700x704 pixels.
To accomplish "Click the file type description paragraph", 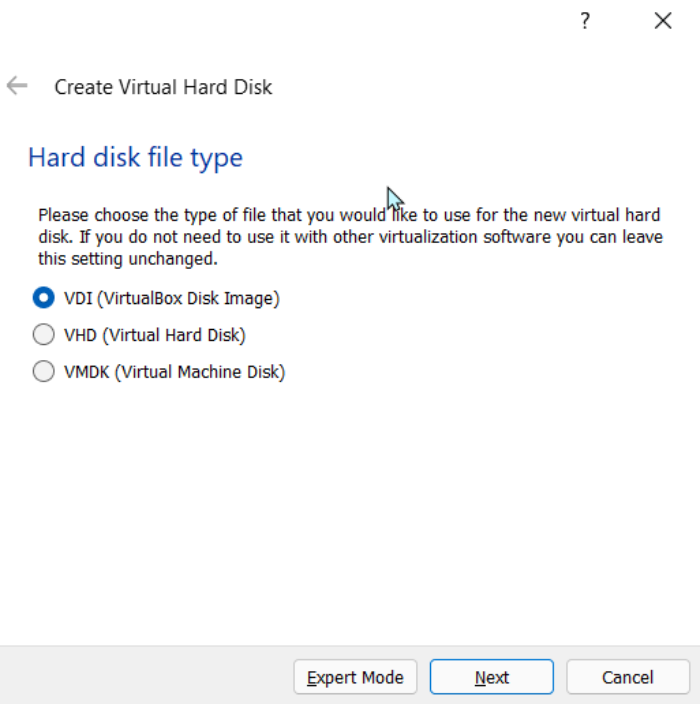I will click(350, 237).
